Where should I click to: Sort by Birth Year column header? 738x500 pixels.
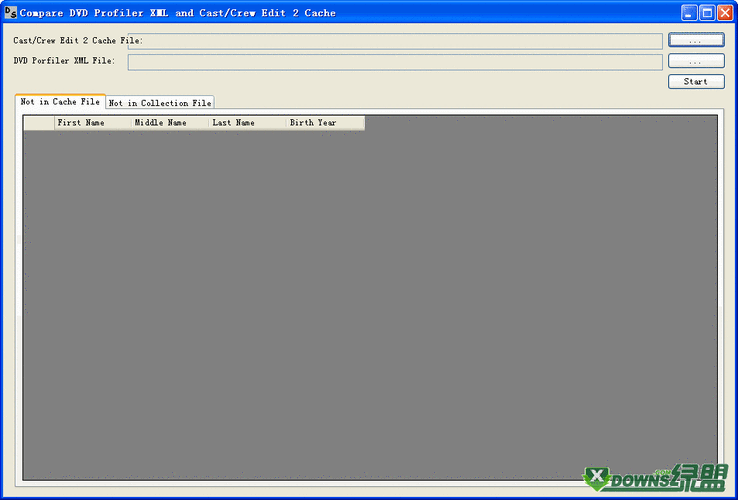point(326,123)
